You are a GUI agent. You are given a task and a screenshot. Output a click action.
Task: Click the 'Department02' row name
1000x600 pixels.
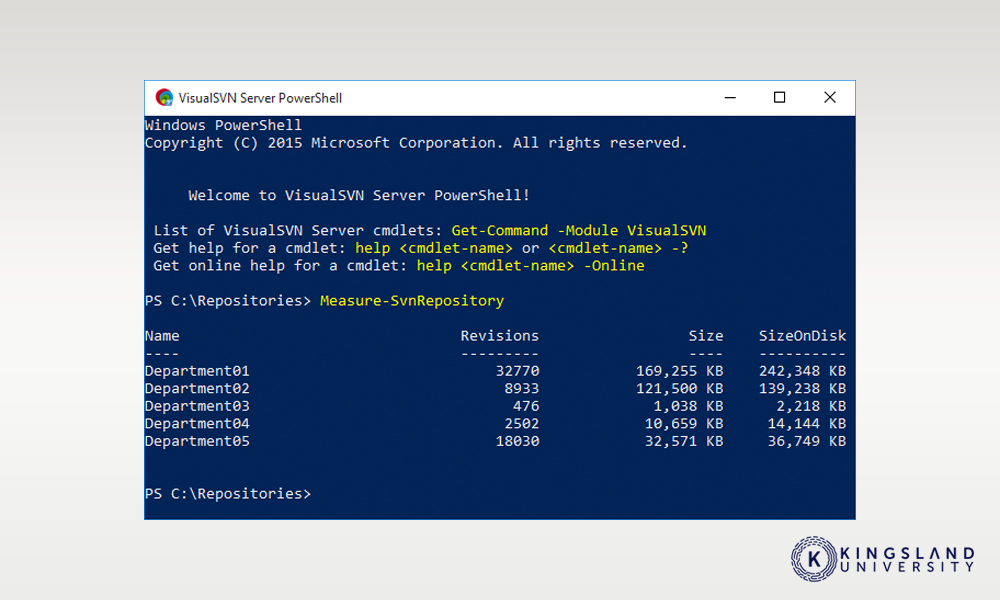(197, 388)
